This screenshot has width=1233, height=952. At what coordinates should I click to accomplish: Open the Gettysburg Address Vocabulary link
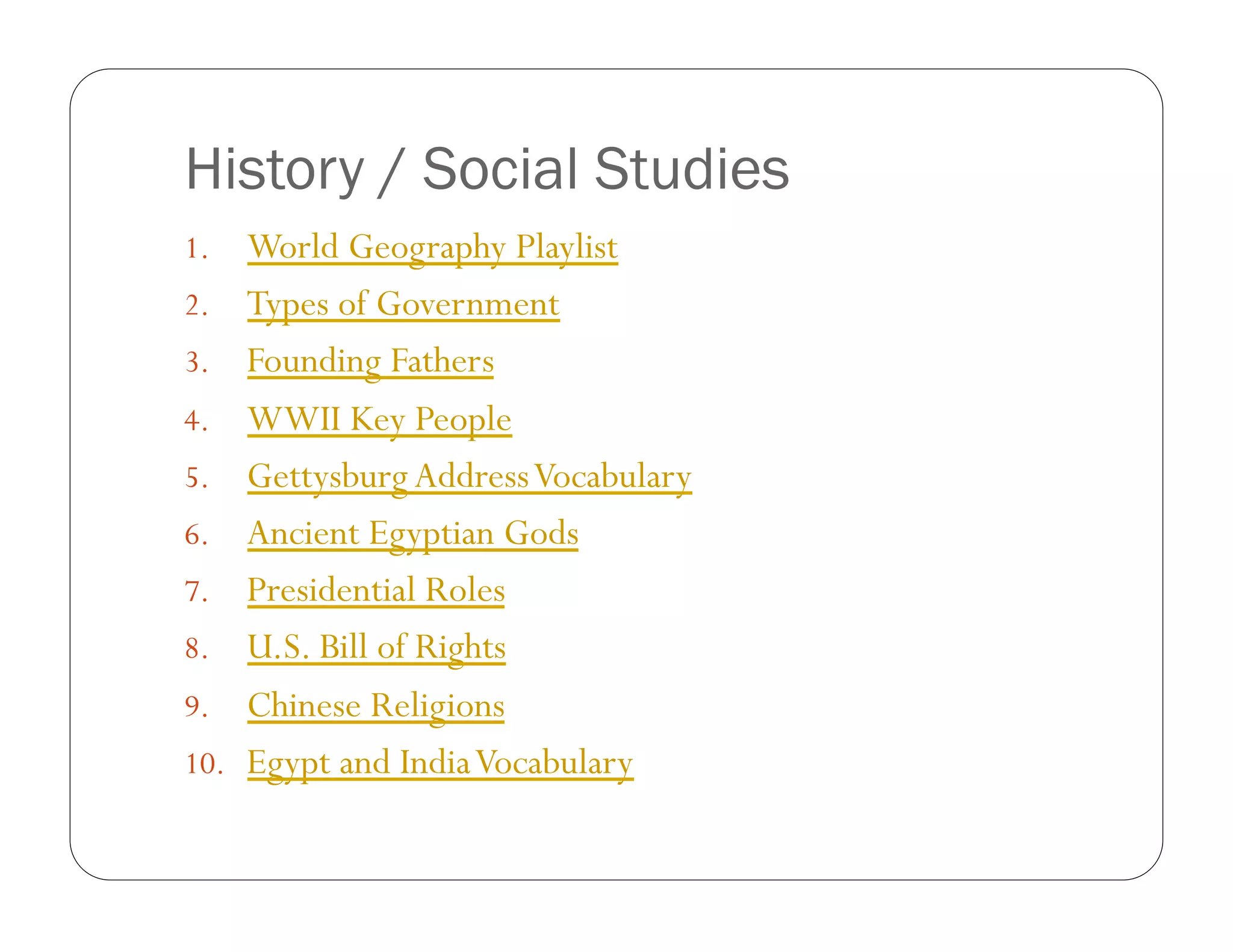click(x=470, y=477)
